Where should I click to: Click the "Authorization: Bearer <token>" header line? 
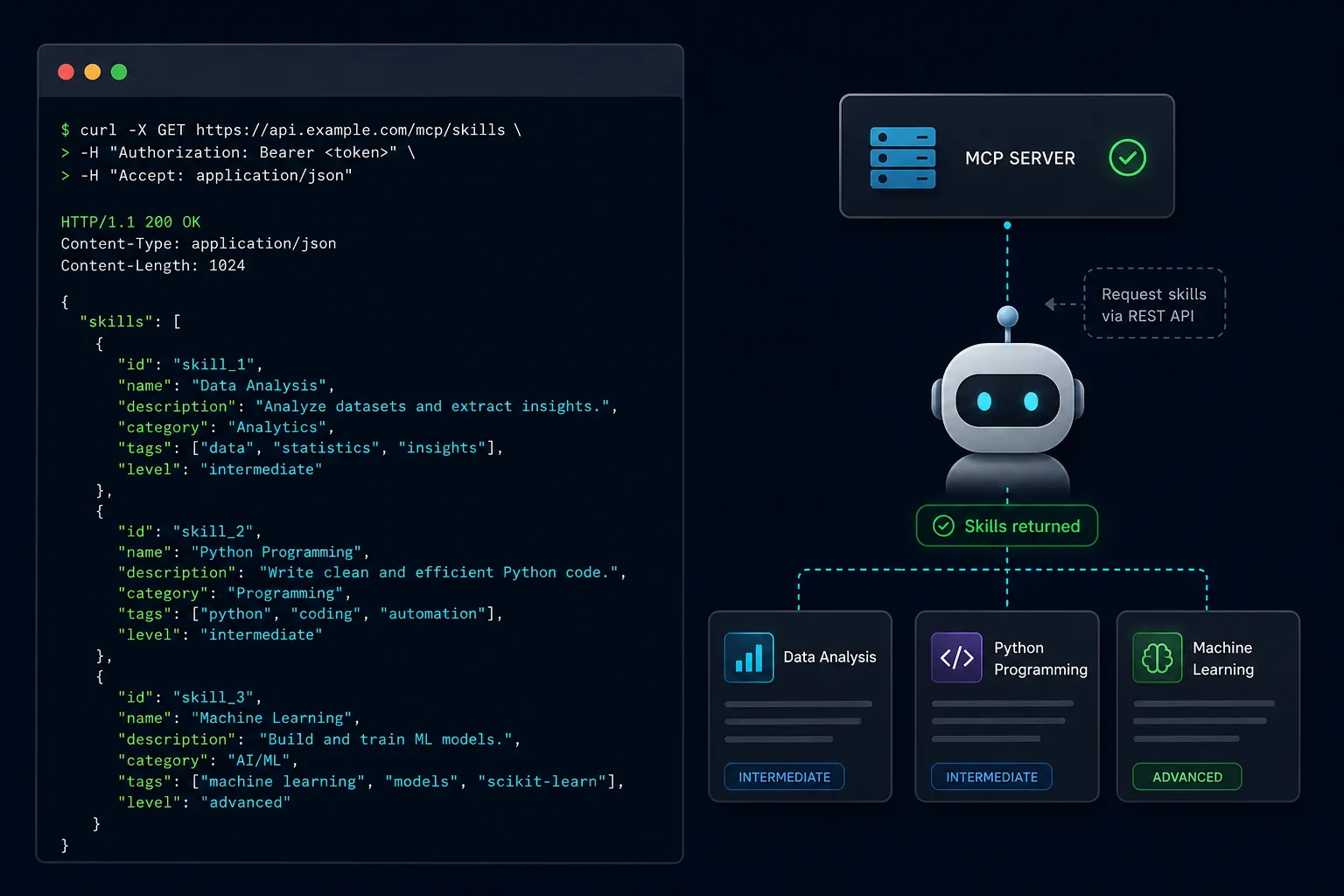[x=238, y=152]
